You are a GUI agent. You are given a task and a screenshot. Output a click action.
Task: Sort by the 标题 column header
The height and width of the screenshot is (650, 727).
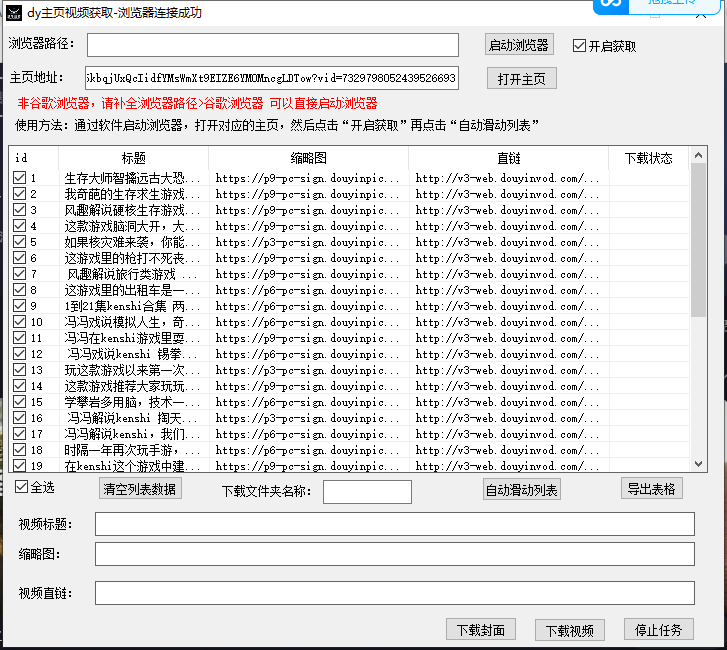tap(133, 158)
